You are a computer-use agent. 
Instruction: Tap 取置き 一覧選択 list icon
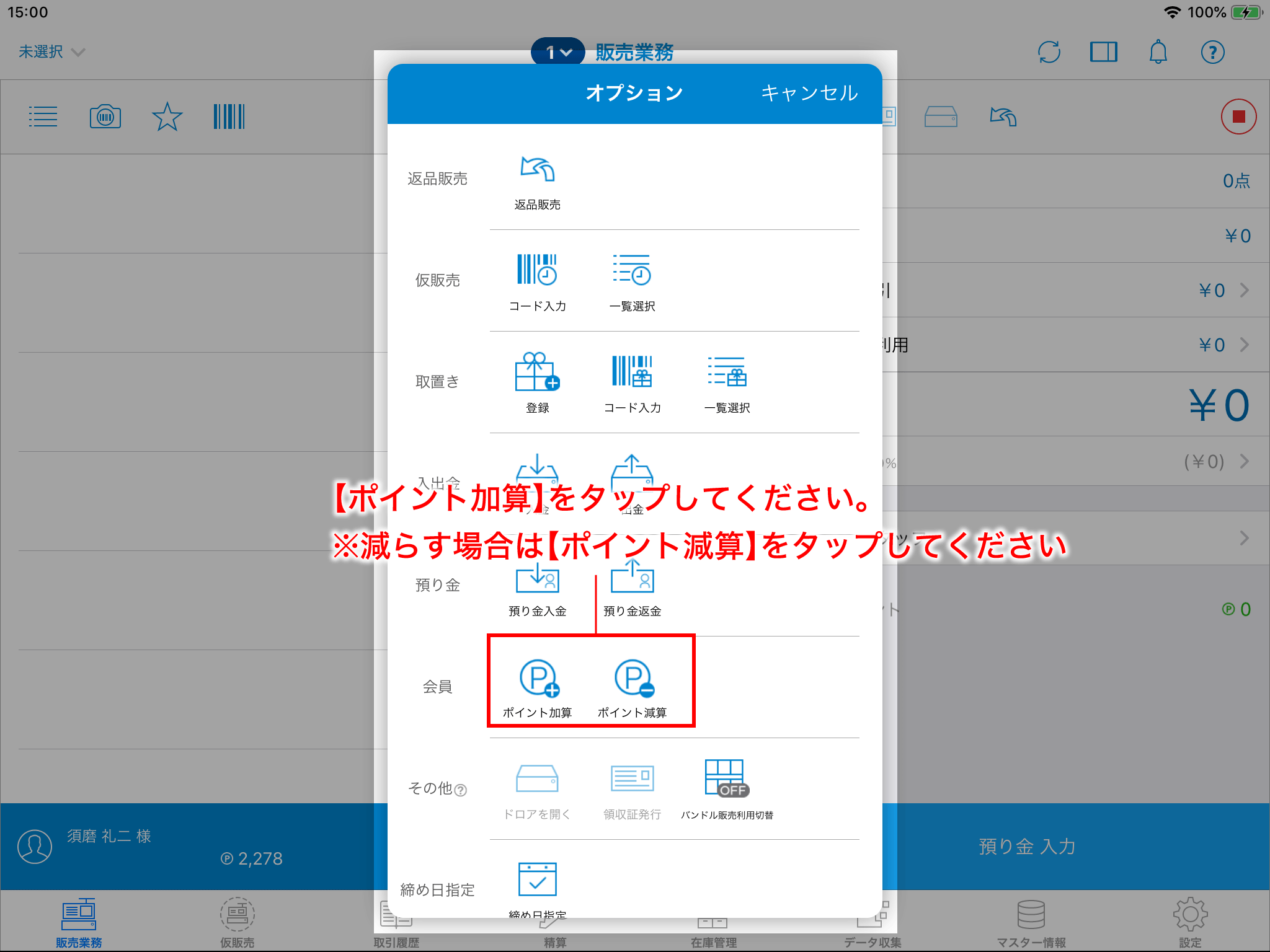click(727, 371)
